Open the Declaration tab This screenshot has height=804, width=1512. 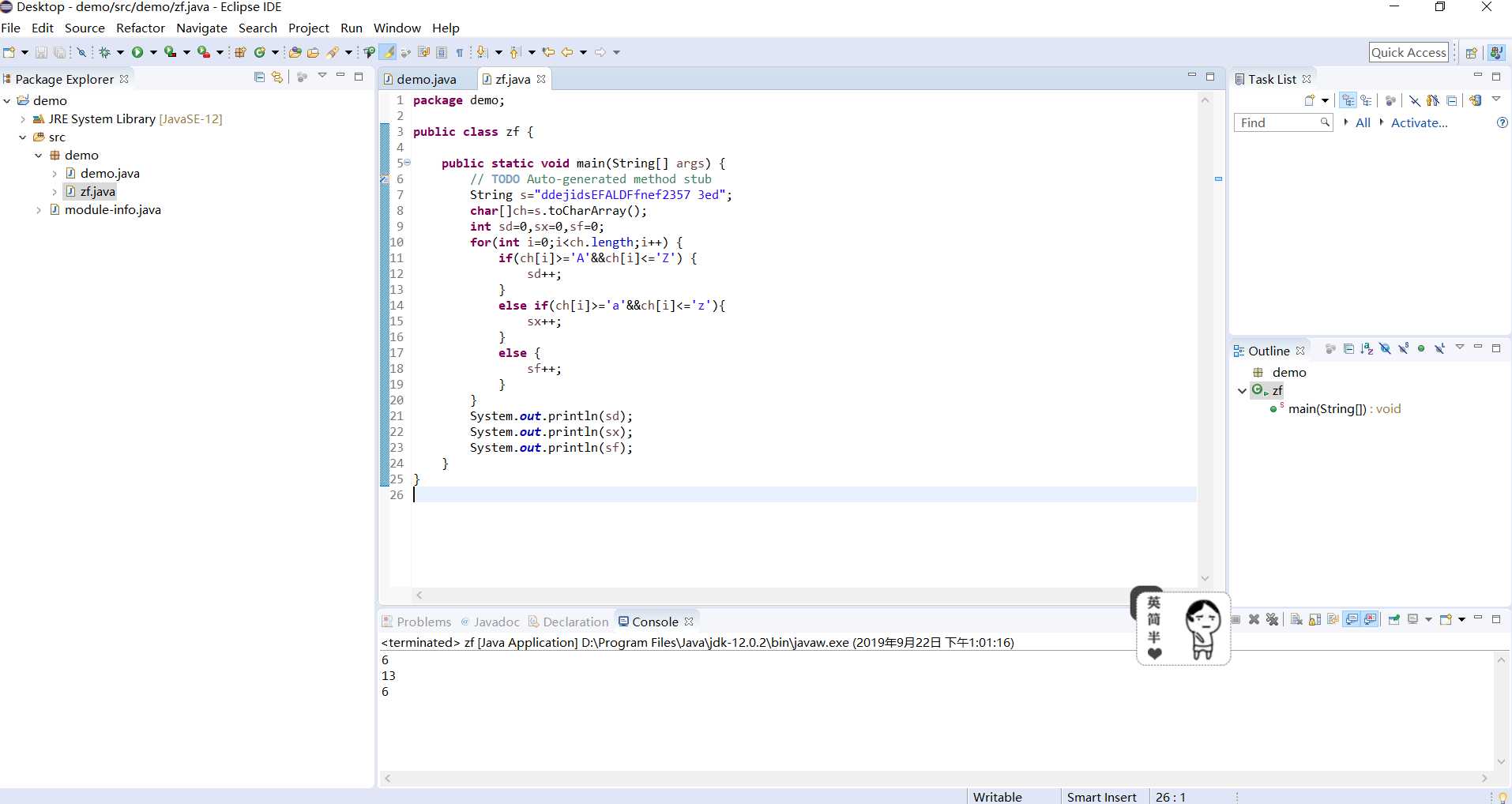tap(569, 622)
